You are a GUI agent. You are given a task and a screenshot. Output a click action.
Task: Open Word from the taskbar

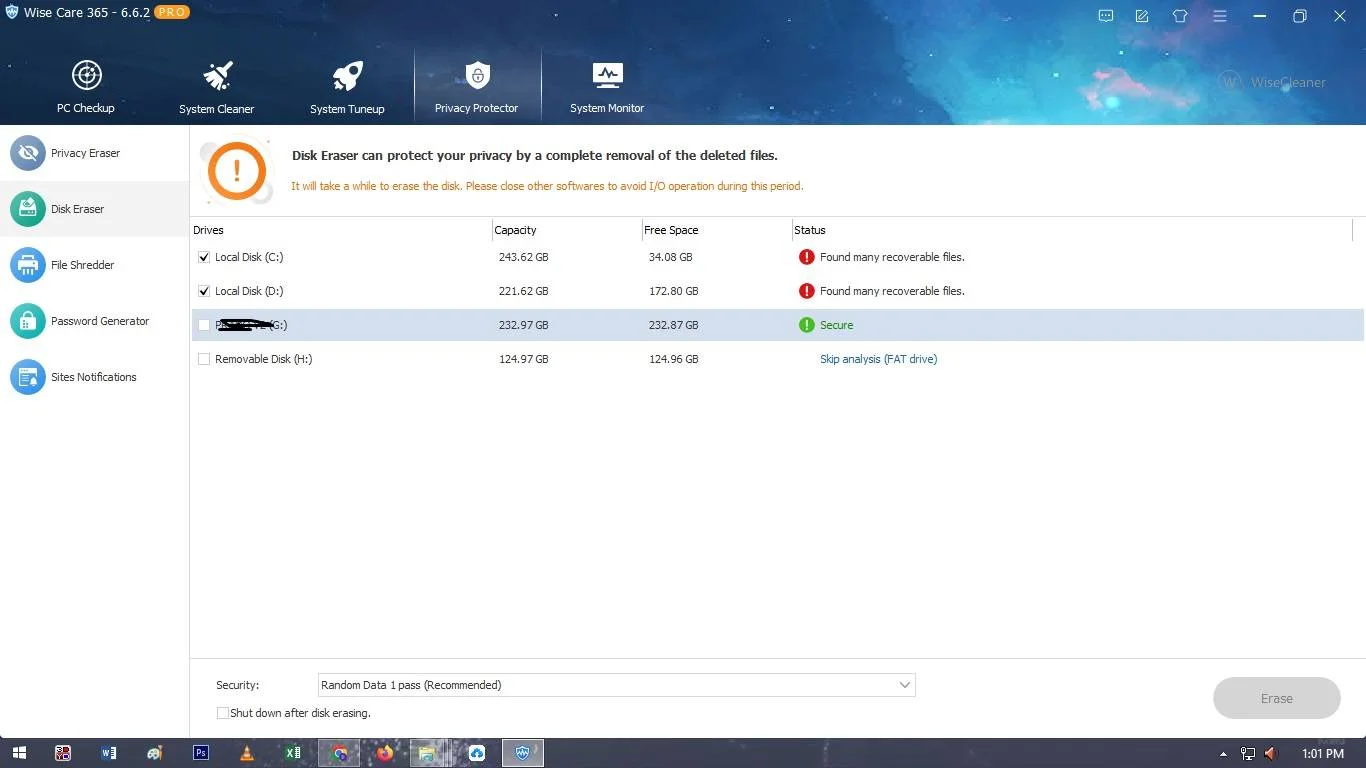tap(109, 753)
